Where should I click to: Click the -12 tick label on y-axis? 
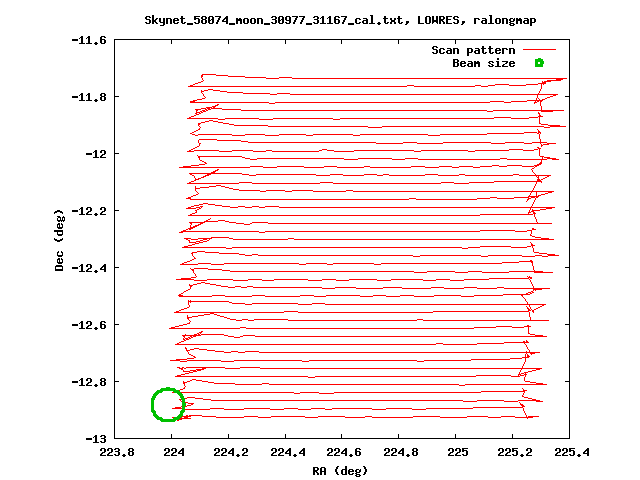point(97,154)
